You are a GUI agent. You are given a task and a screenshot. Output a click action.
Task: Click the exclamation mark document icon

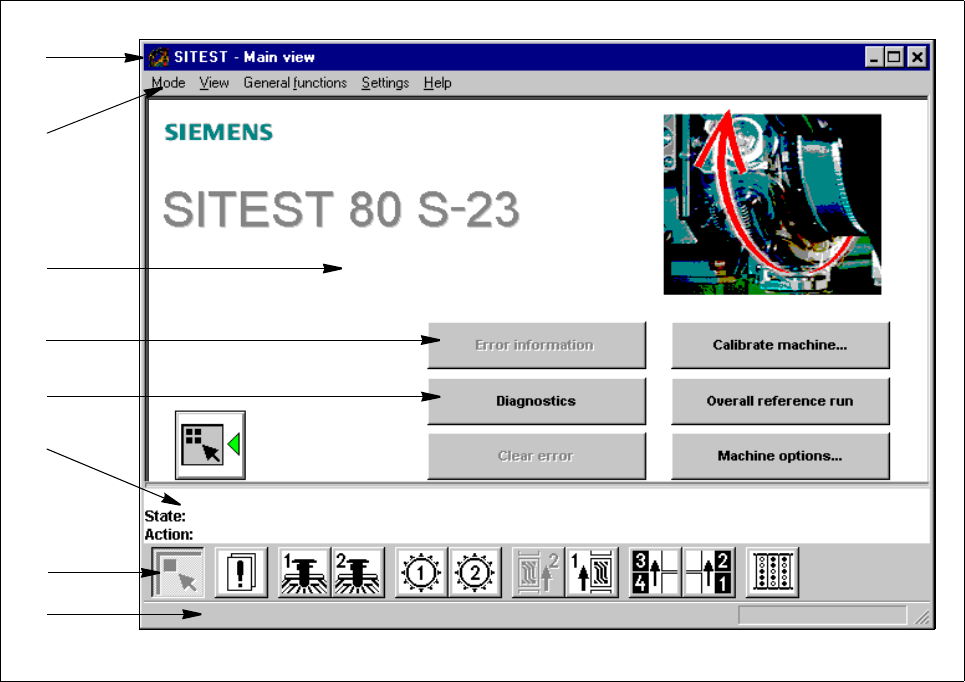241,572
